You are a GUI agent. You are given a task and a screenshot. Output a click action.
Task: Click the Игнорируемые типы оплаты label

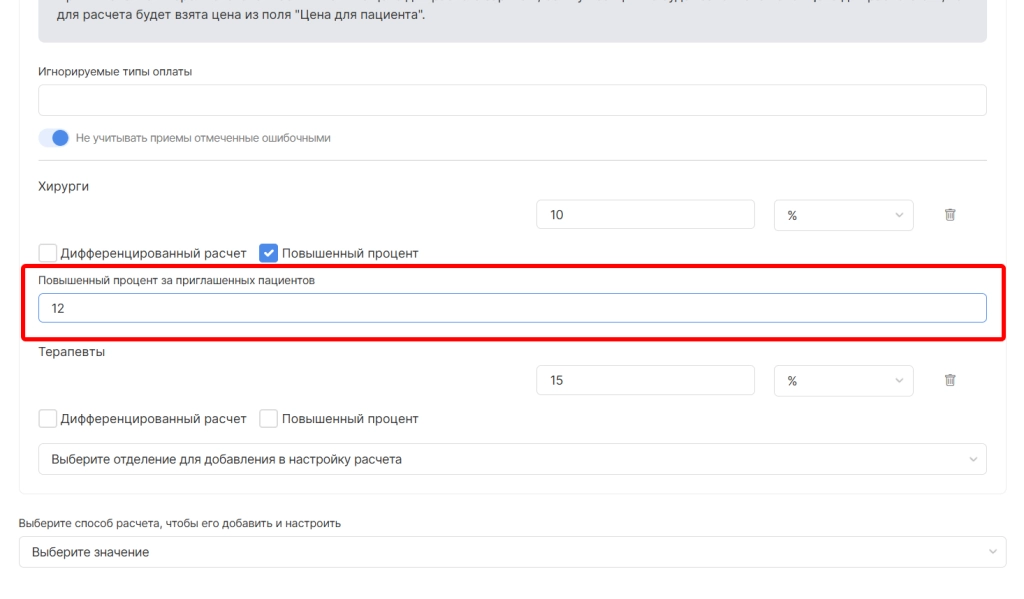pyautogui.click(x=115, y=72)
